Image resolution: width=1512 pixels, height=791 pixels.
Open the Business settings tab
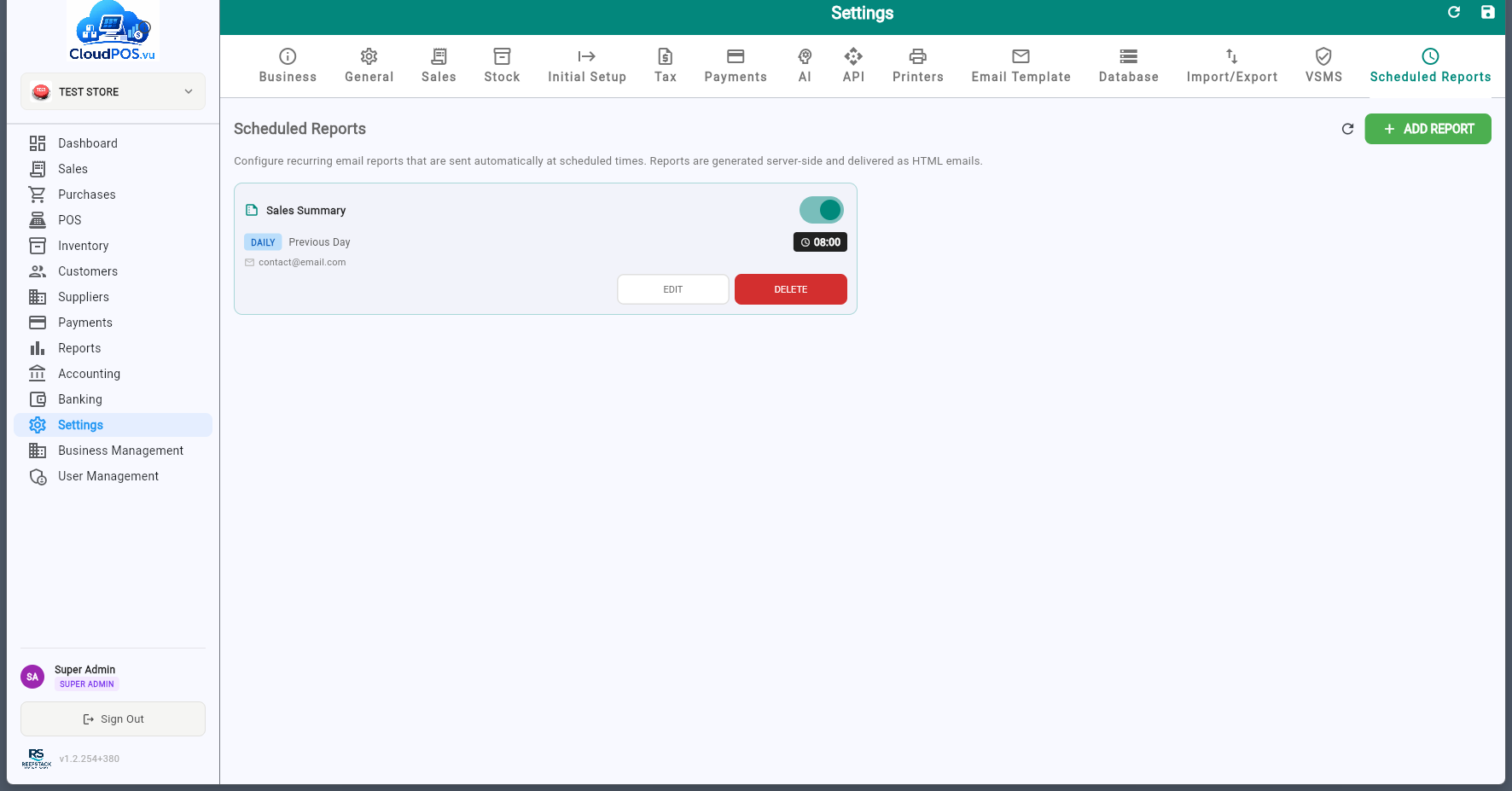pyautogui.click(x=288, y=66)
